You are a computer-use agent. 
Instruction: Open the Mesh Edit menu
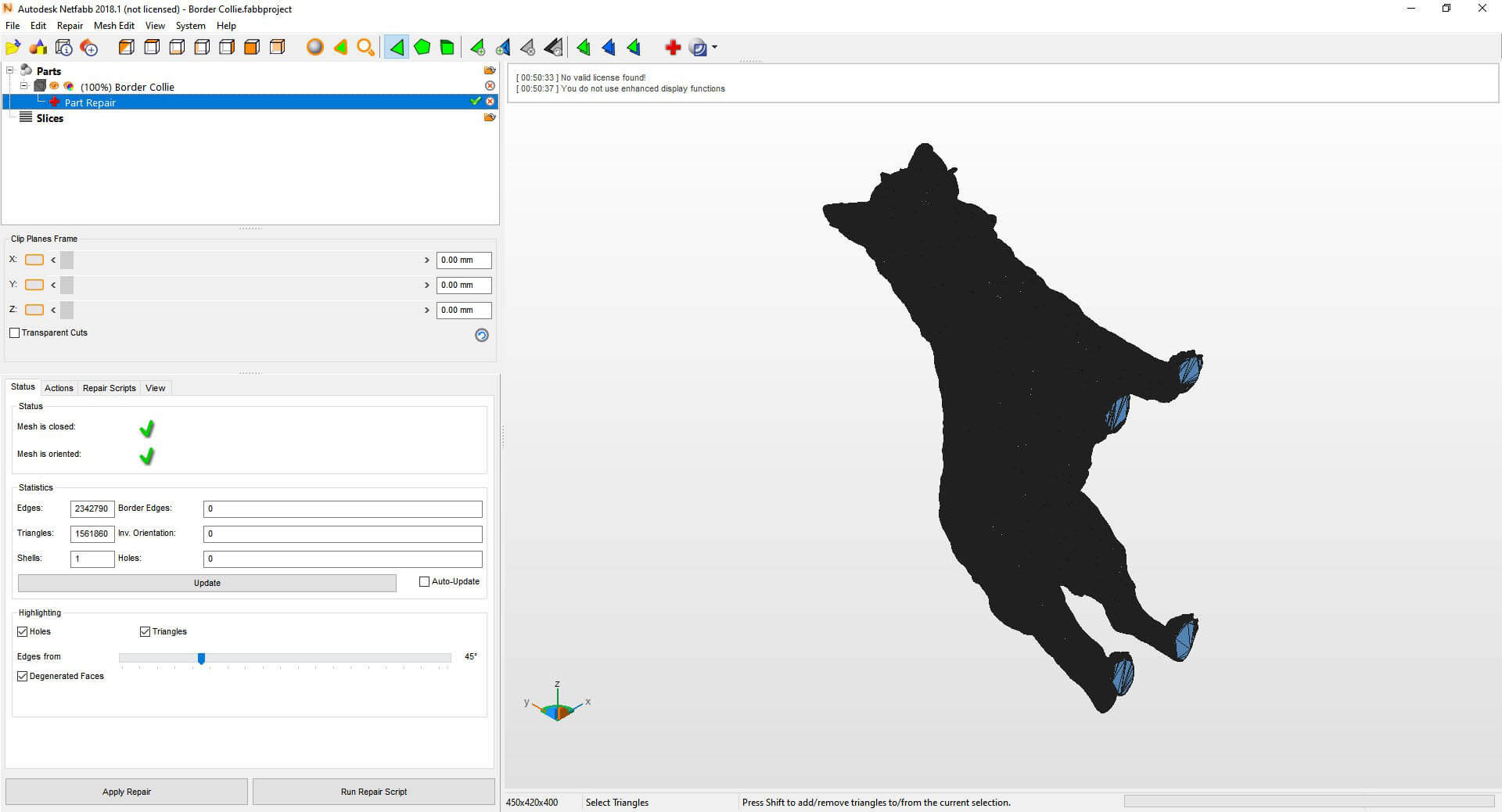[113, 26]
